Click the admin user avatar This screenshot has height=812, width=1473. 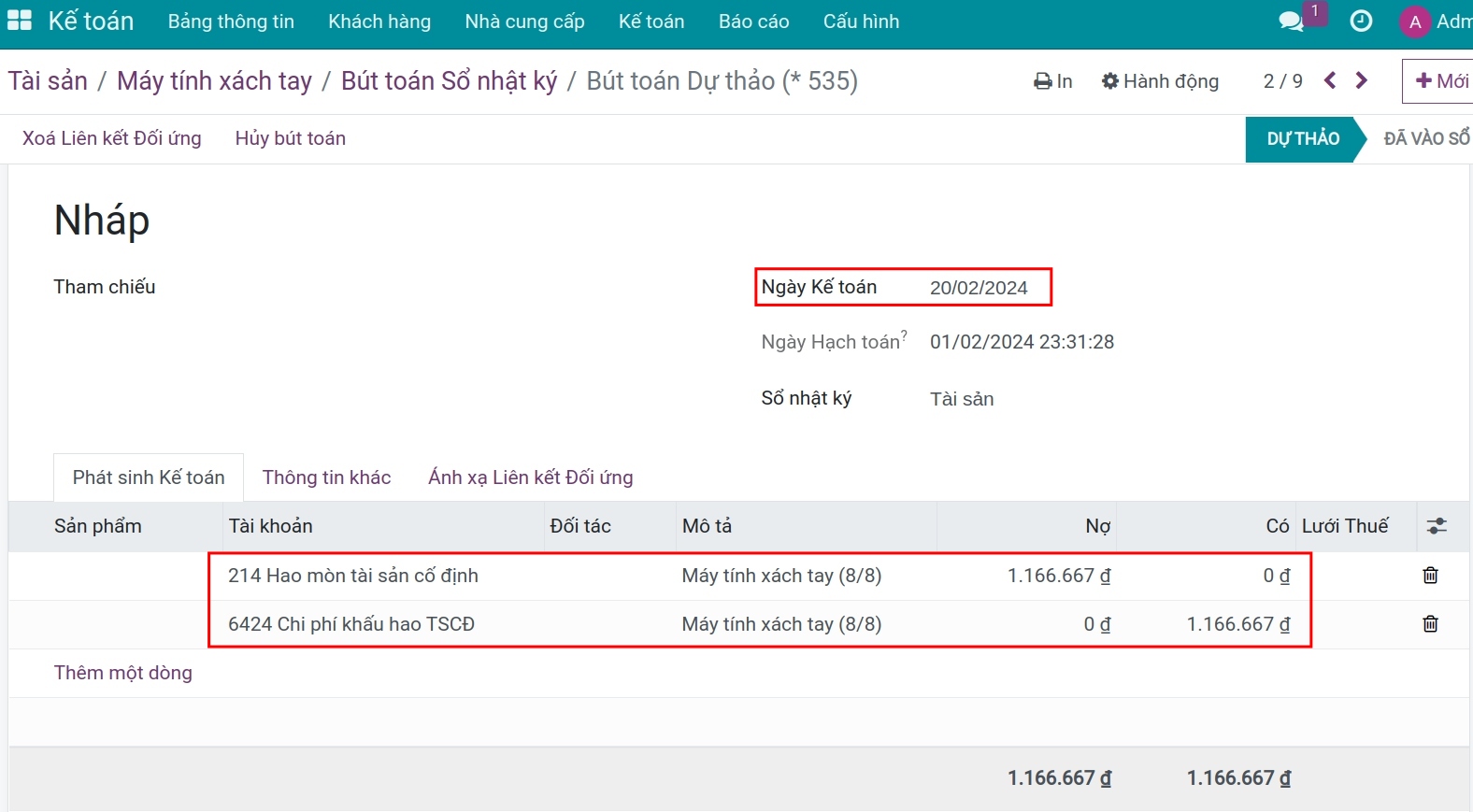click(x=1414, y=21)
